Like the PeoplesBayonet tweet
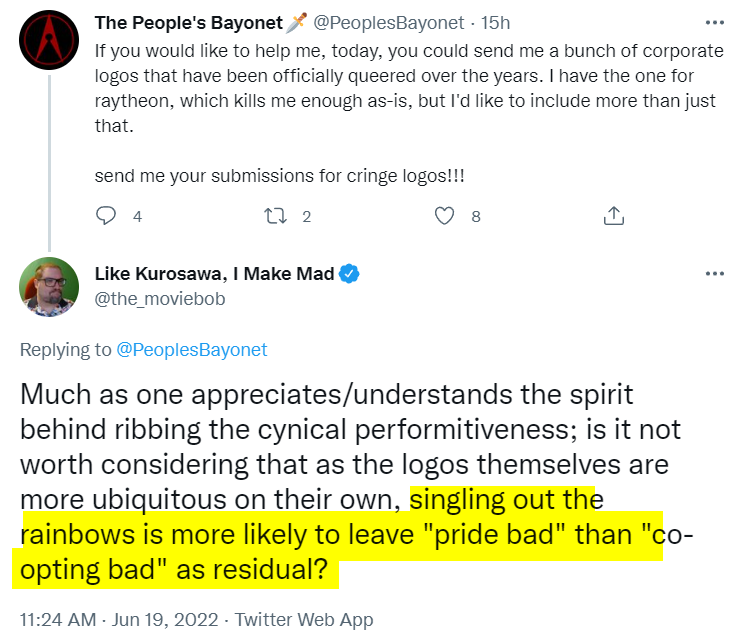742x643 pixels. (445, 215)
